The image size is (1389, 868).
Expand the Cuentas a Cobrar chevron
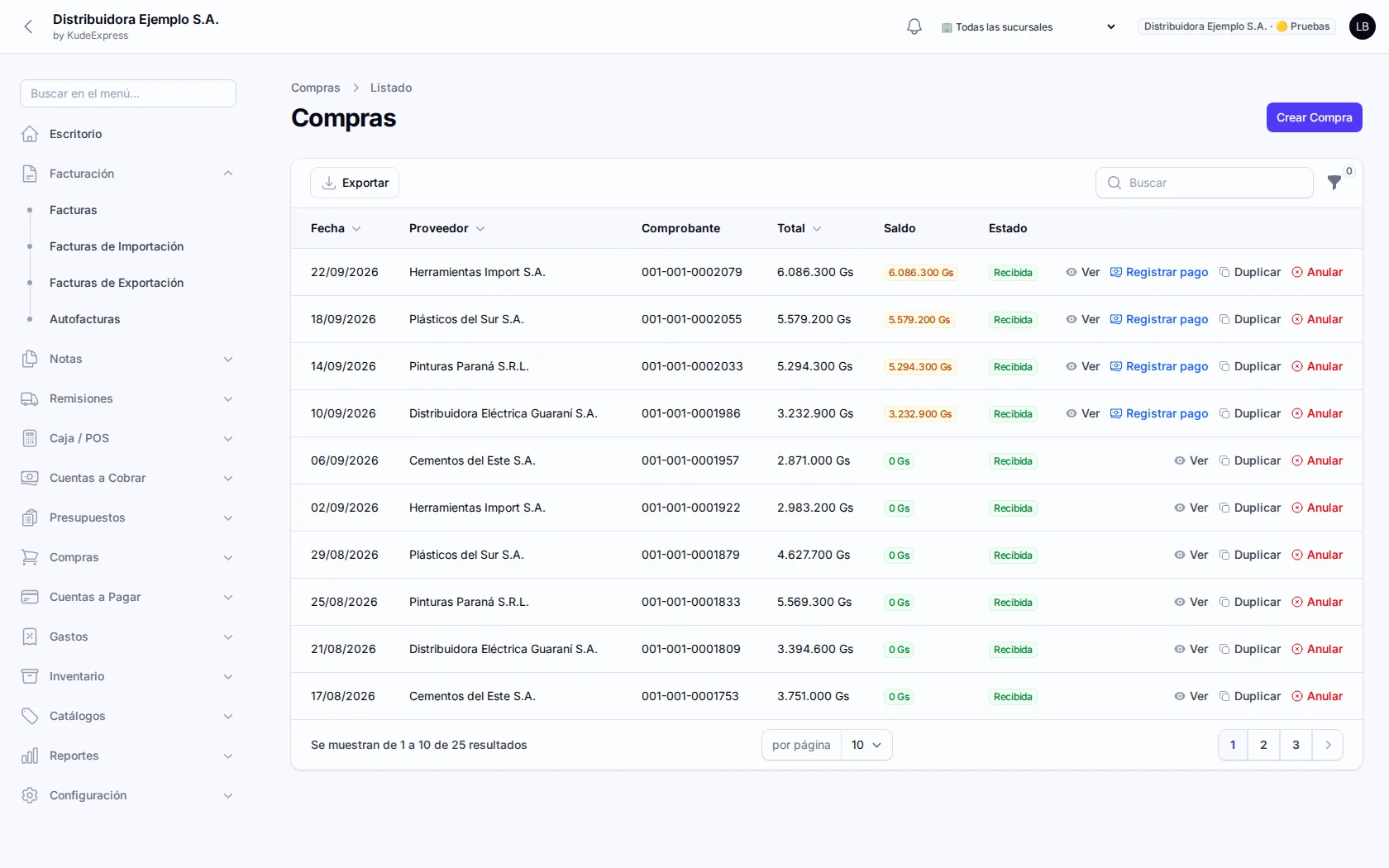(228, 478)
